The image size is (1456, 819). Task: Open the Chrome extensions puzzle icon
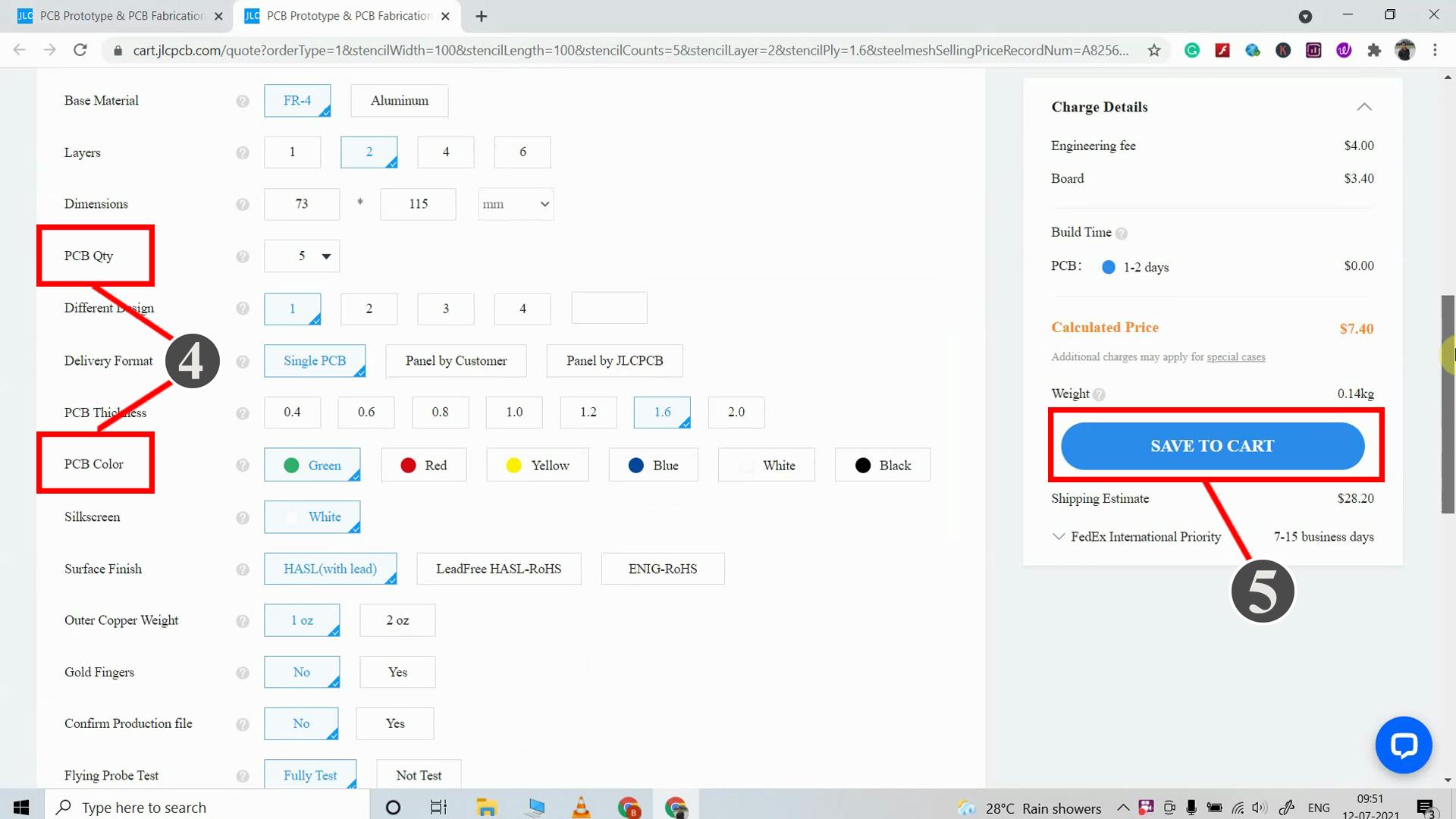pyautogui.click(x=1374, y=50)
